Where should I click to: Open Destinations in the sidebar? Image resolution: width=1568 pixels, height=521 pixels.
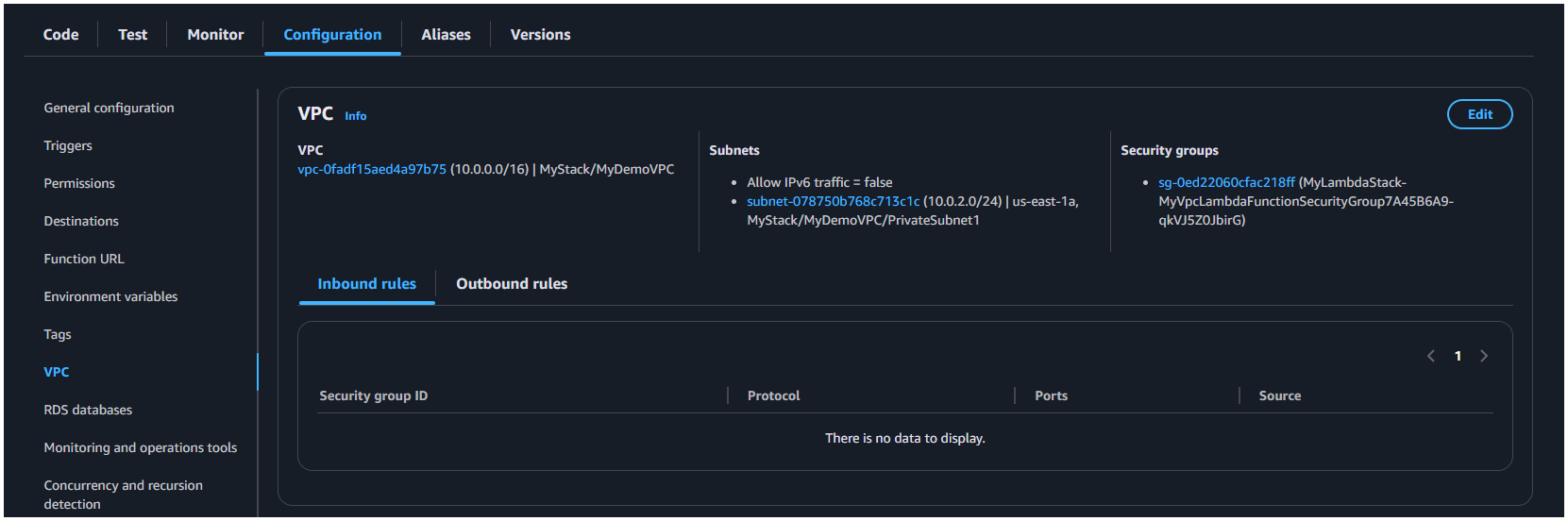coord(81,221)
